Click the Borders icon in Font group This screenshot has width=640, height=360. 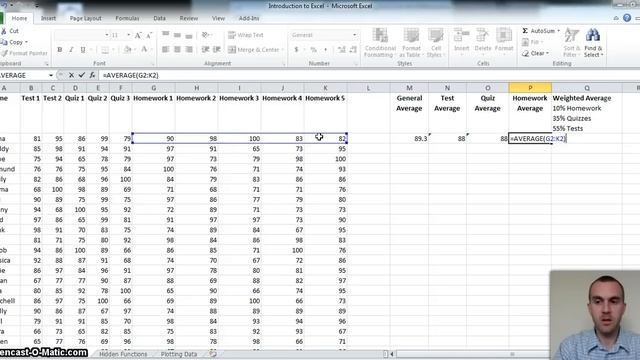(x=105, y=50)
